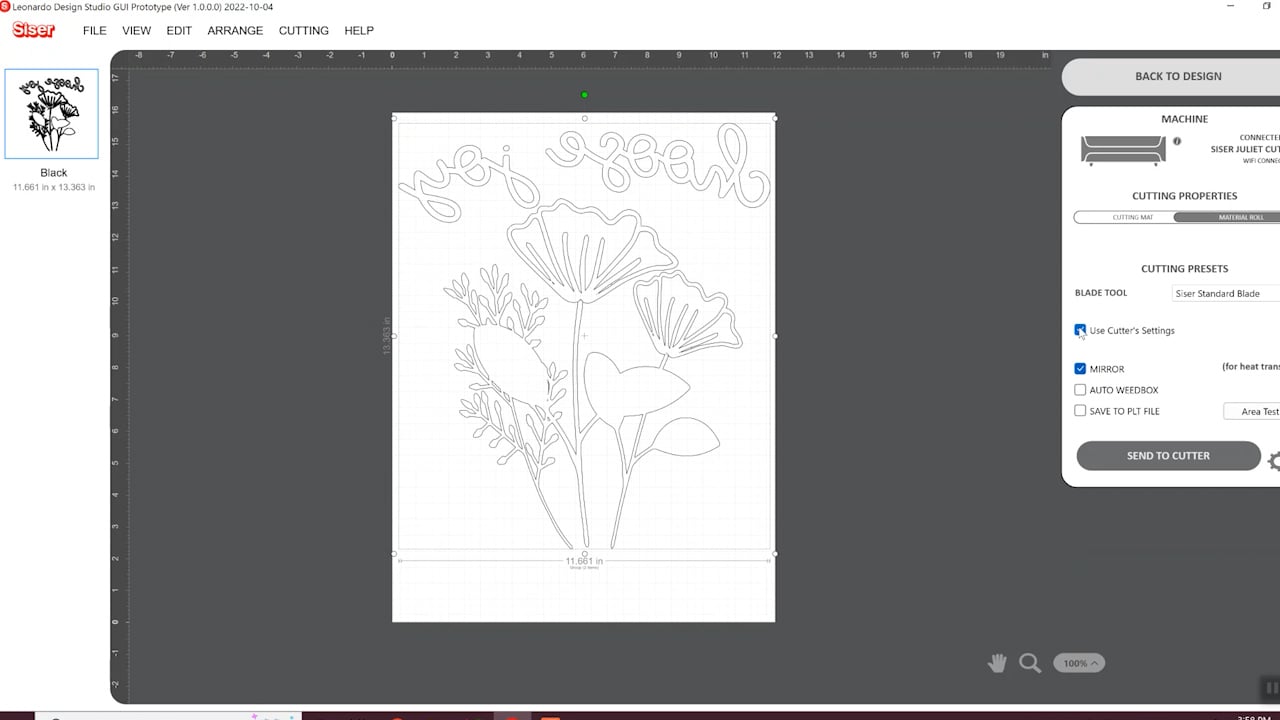Click the pause icon at bottom right
The height and width of the screenshot is (720, 1280).
1270,687
